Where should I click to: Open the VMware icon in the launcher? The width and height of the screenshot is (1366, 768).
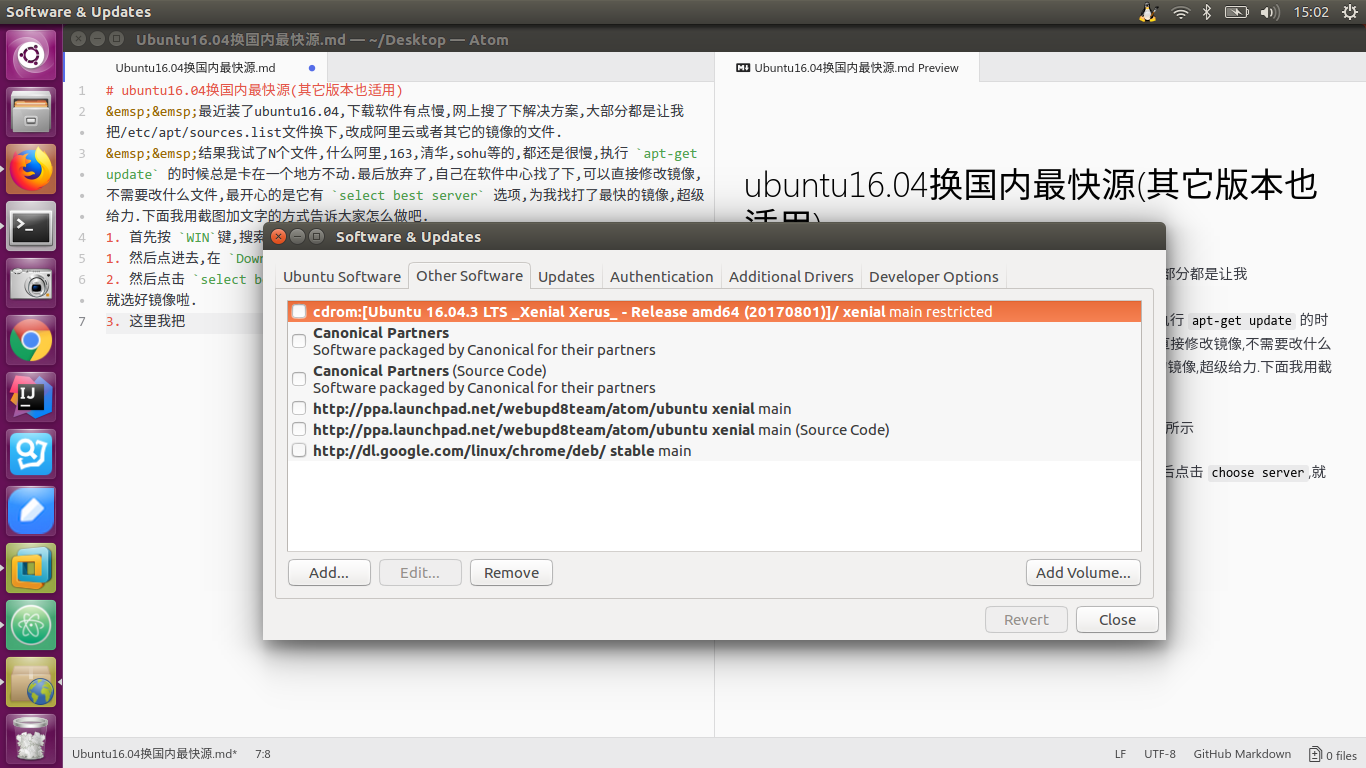tap(32, 568)
